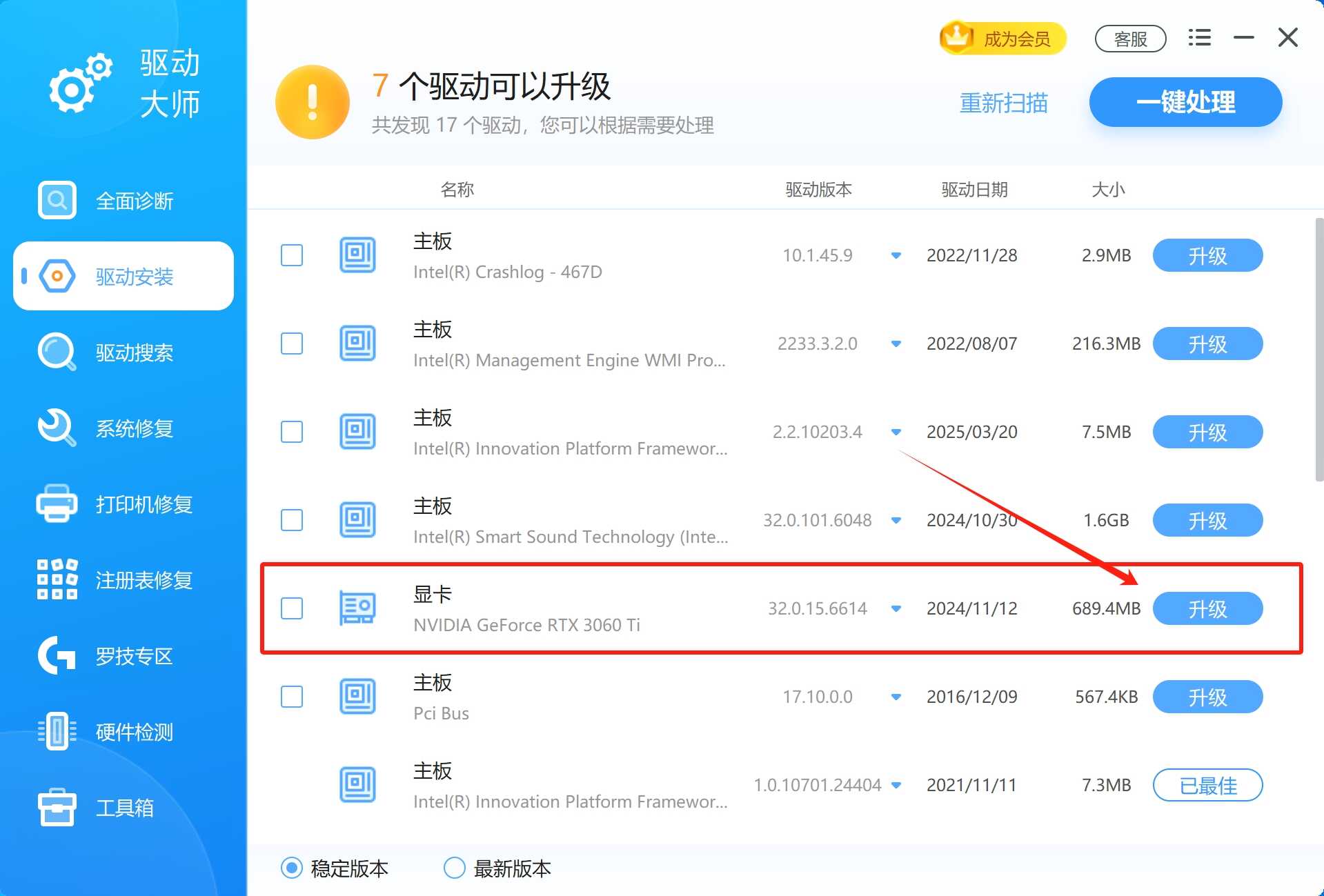Screen dimensions: 1324x896
Task: Expand the Pci Bus version dropdown
Action: [896, 697]
